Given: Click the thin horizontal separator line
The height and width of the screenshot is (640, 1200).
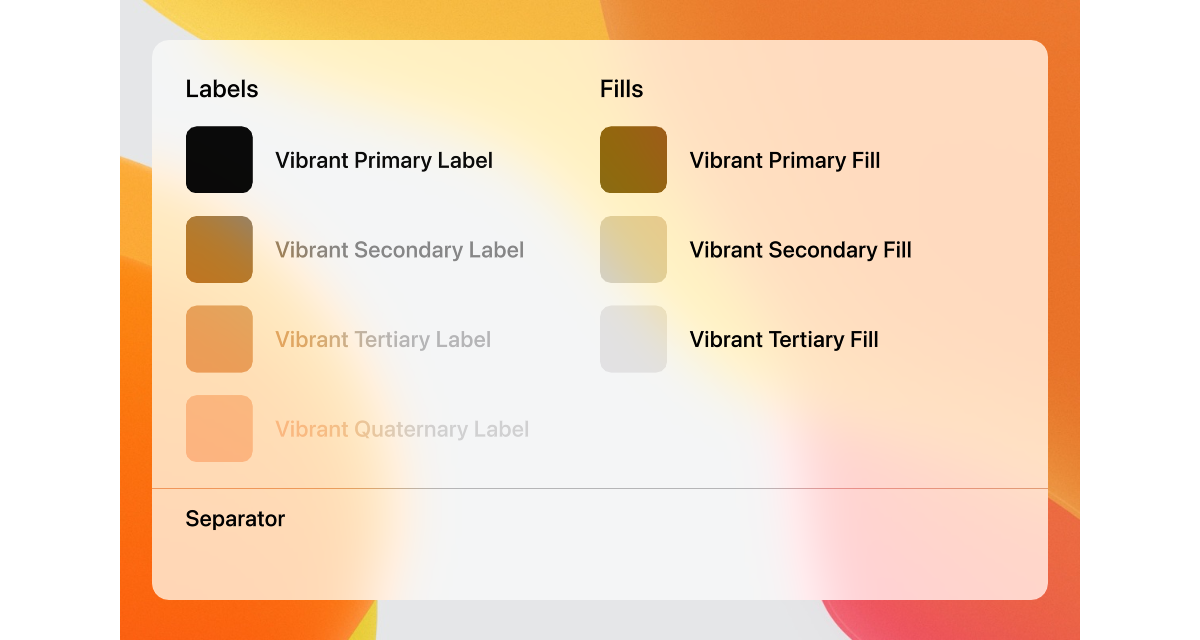Looking at the screenshot, I should [600, 488].
